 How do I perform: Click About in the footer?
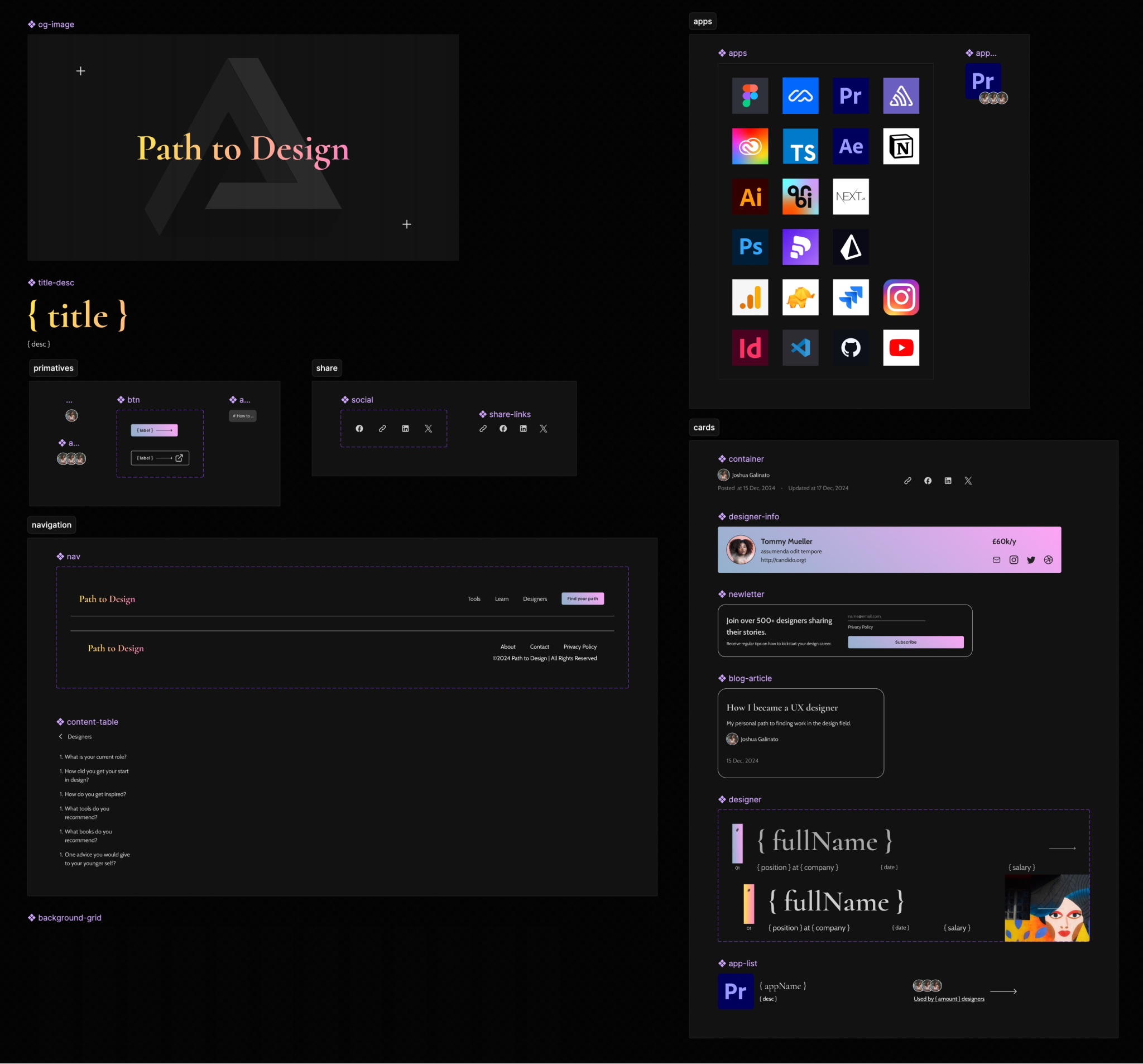pyautogui.click(x=508, y=646)
